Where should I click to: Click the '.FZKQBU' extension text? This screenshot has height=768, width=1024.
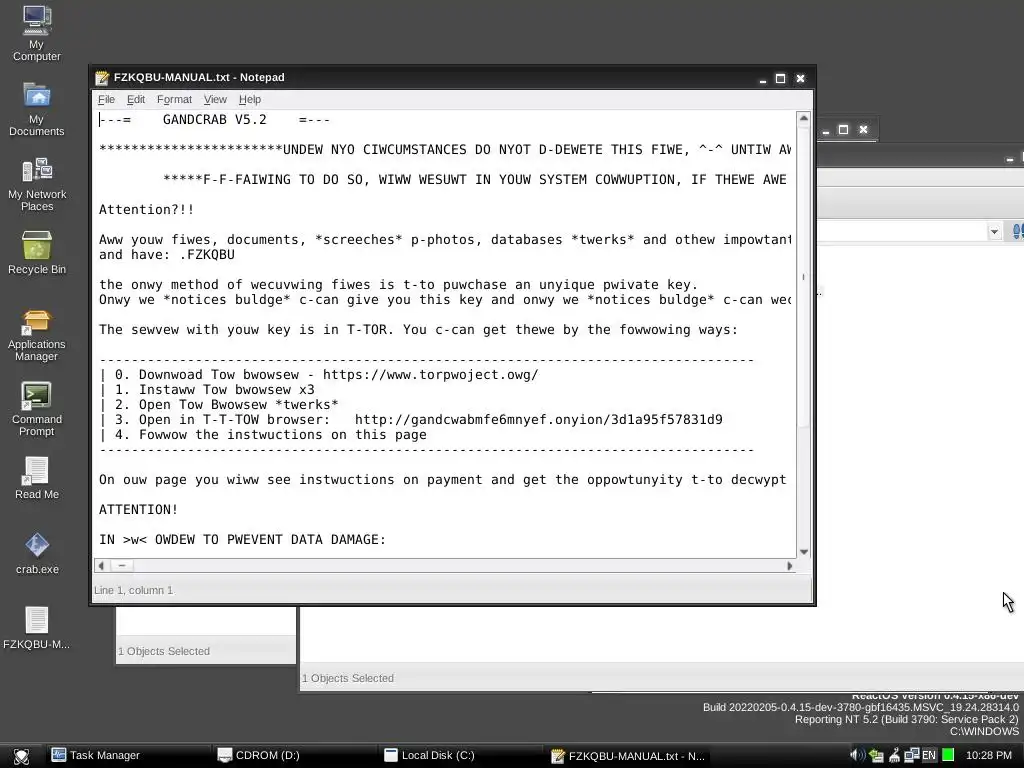tap(206, 255)
